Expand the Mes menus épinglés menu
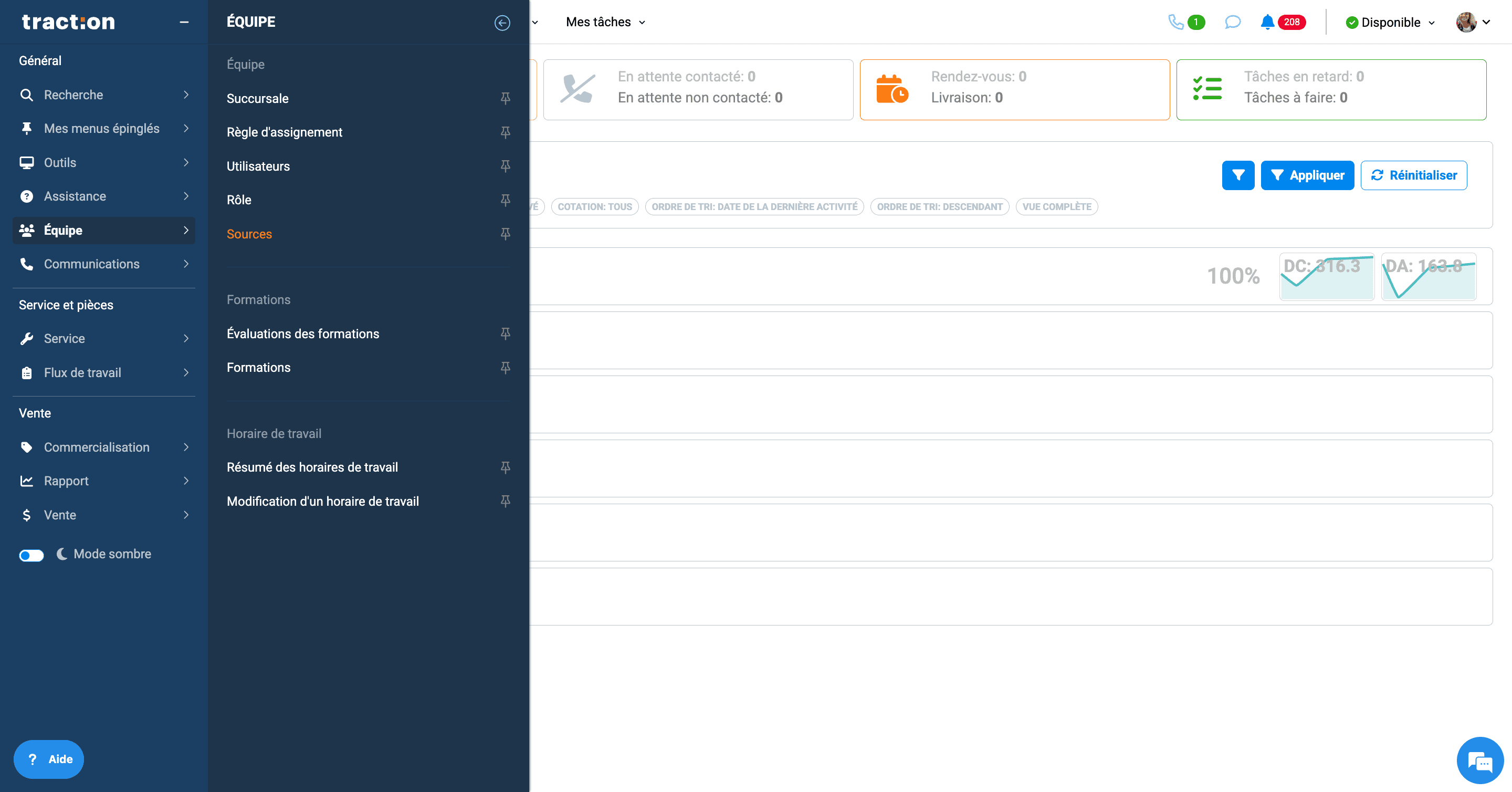This screenshot has height=792, width=1512. point(104,129)
